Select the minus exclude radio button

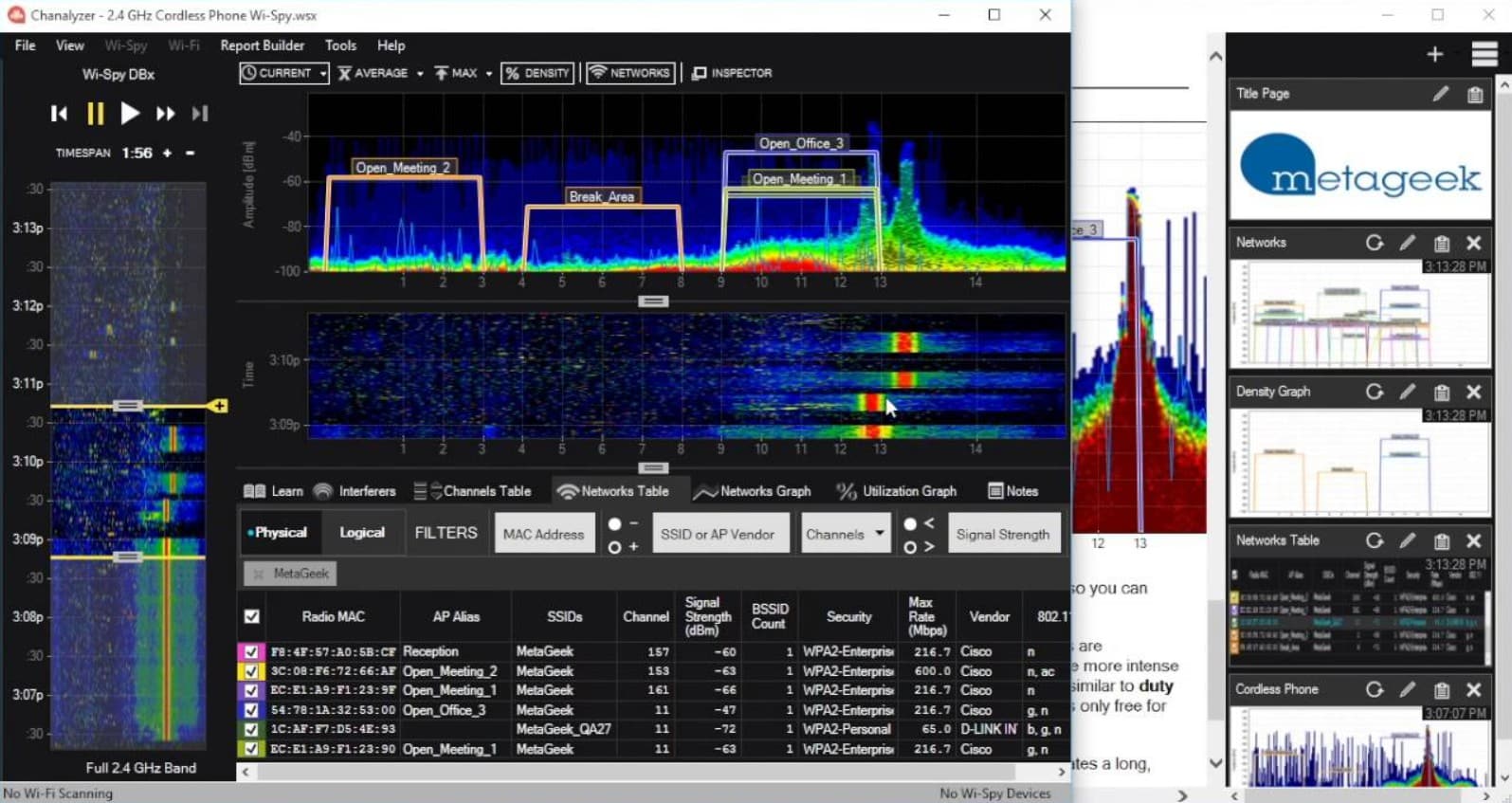(x=614, y=523)
